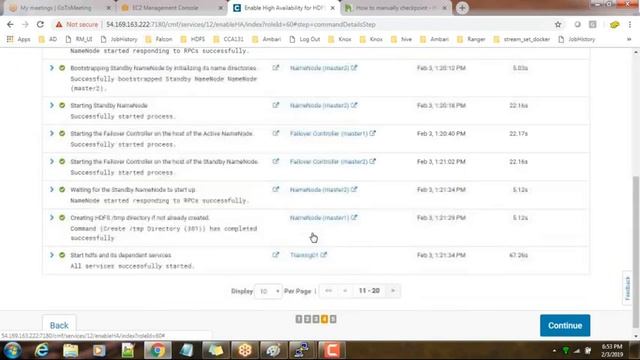
Task: Jump to wizard step 1 indicator
Action: (x=299, y=319)
